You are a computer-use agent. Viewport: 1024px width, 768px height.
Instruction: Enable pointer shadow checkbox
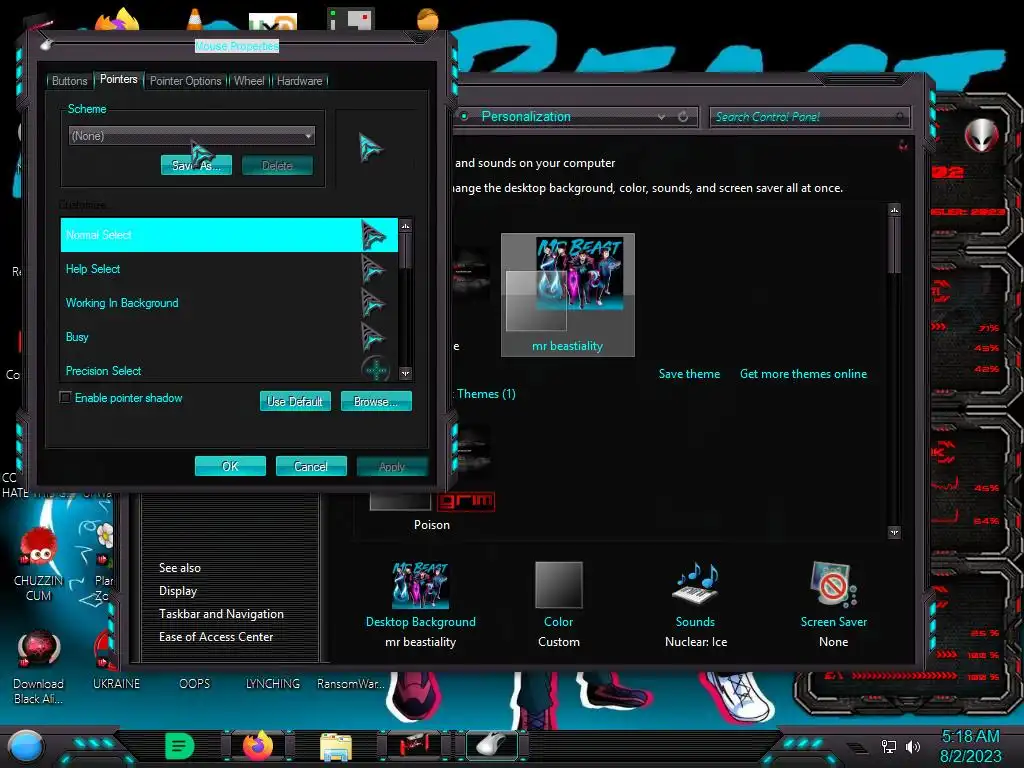pos(65,398)
